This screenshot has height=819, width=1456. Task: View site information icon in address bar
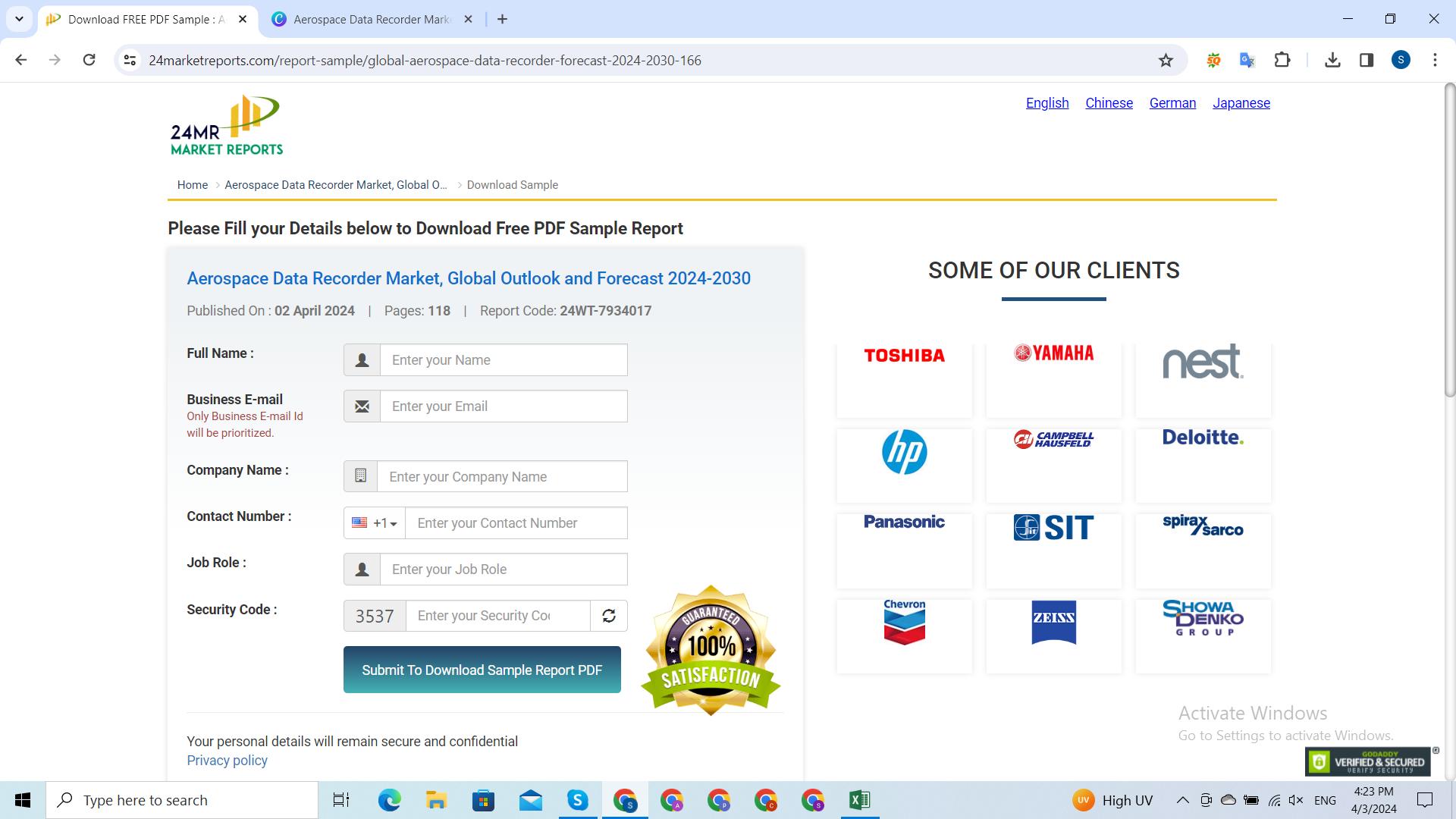tap(130, 60)
